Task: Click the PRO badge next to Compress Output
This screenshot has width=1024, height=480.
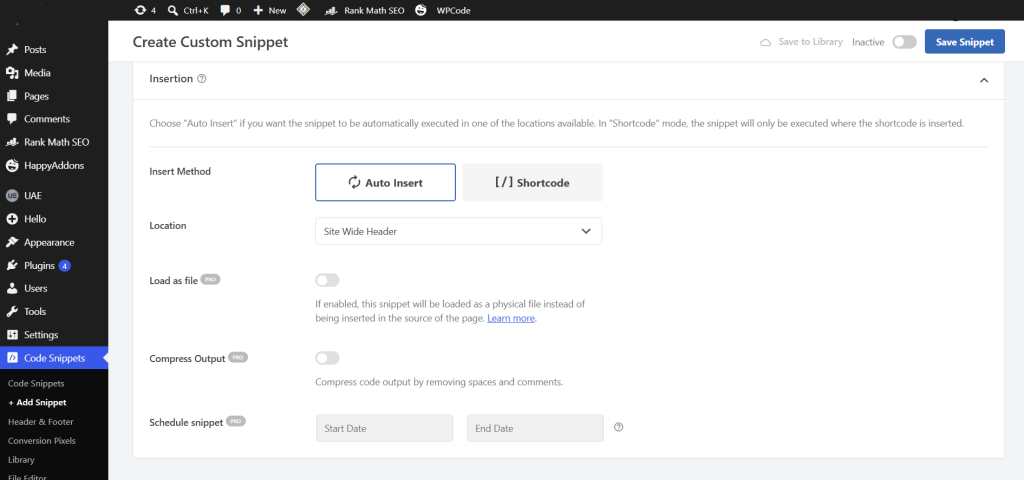Action: click(238, 358)
